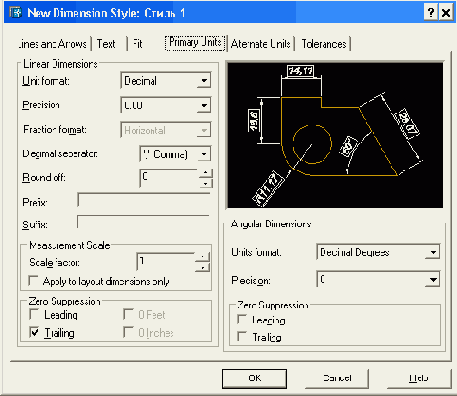
Task: Open the Unit format dropdown
Action: click(x=204, y=80)
